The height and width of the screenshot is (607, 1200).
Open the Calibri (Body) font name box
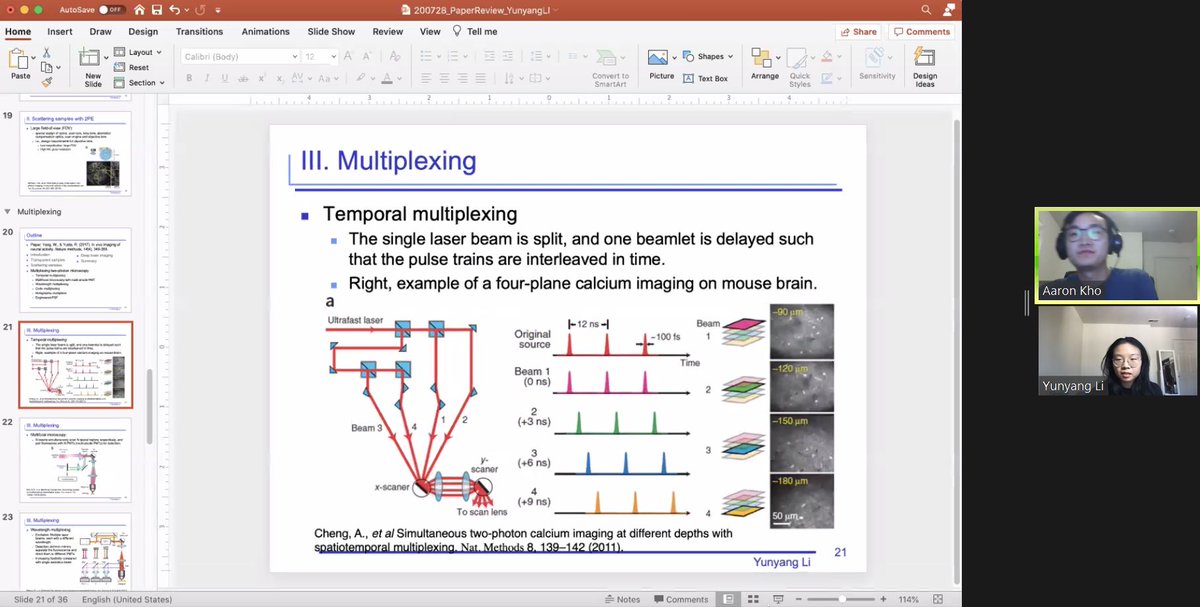(x=240, y=57)
